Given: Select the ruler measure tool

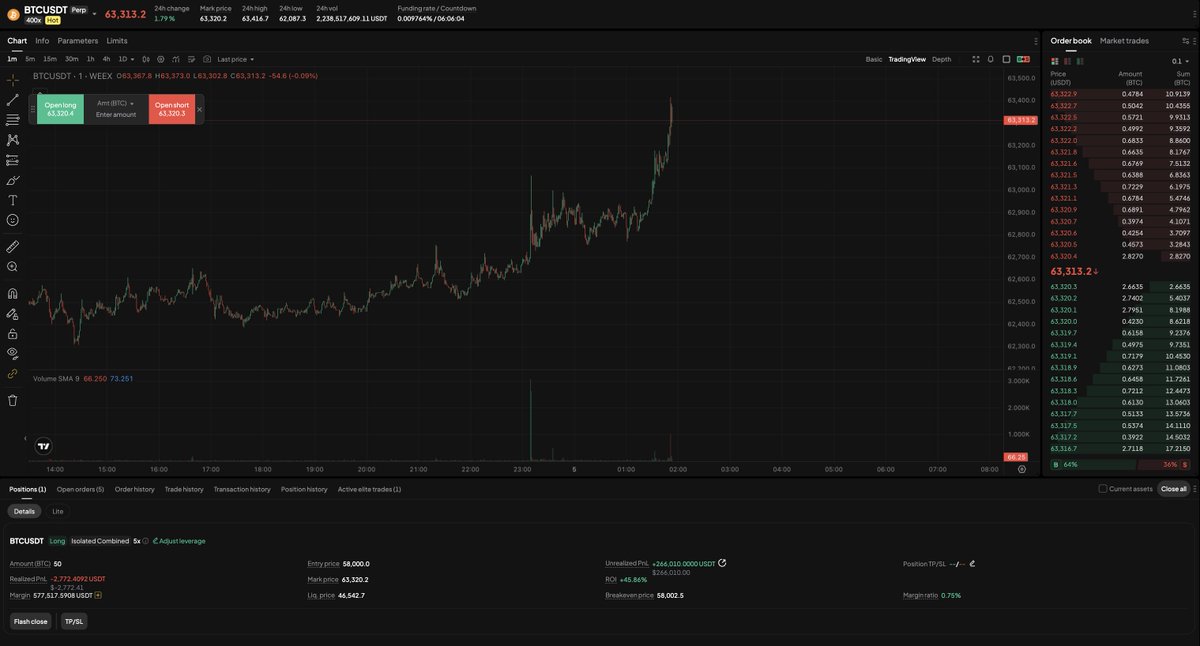Looking at the screenshot, I should 12,246.
